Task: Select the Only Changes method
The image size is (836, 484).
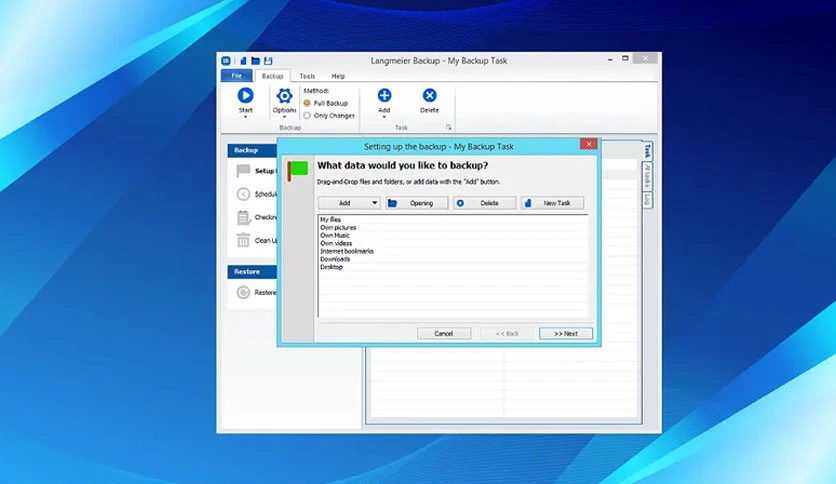Action: click(x=307, y=115)
